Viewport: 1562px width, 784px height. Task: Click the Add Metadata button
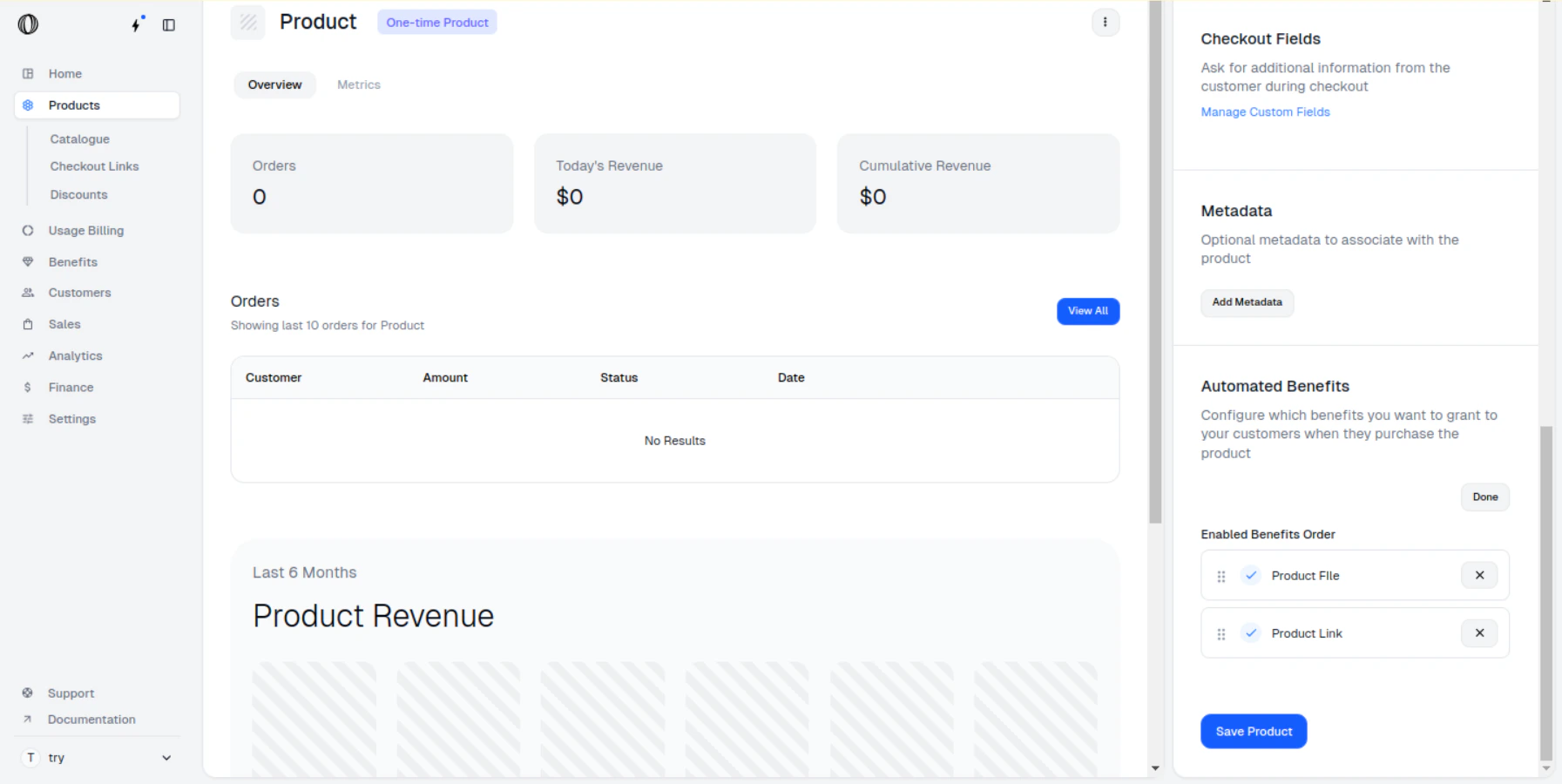click(x=1247, y=302)
